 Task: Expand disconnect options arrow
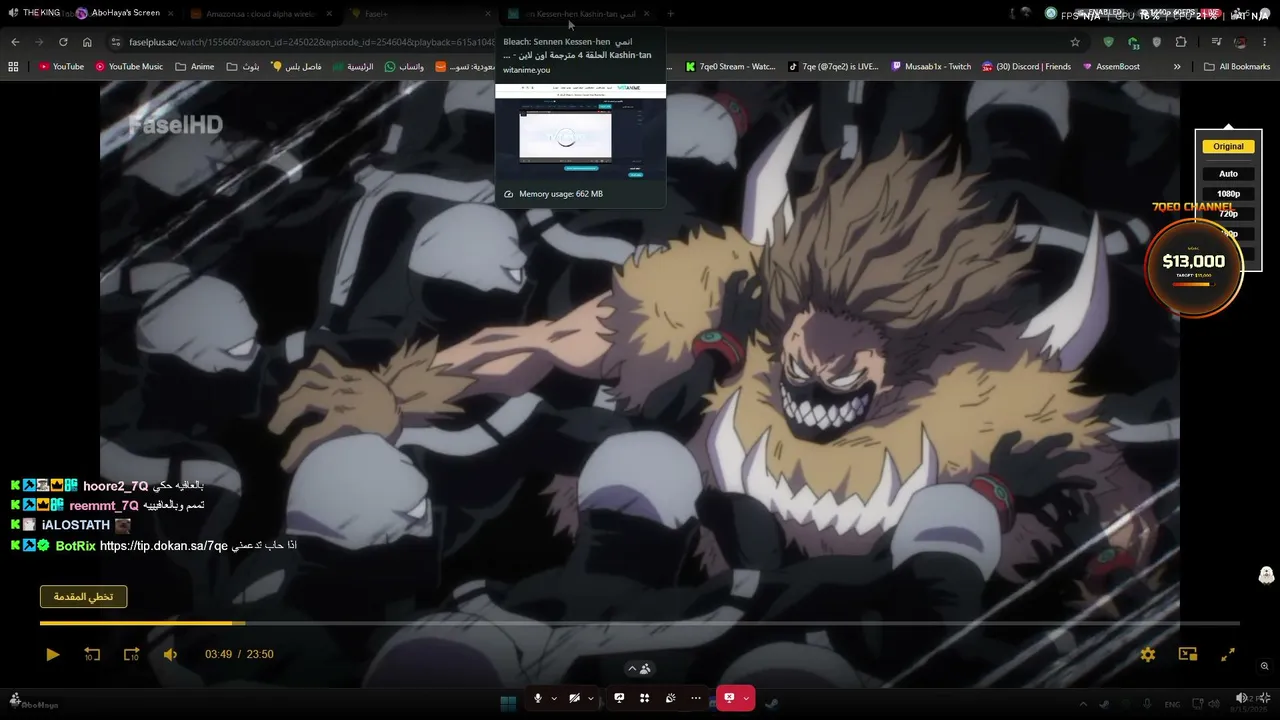[x=746, y=698]
